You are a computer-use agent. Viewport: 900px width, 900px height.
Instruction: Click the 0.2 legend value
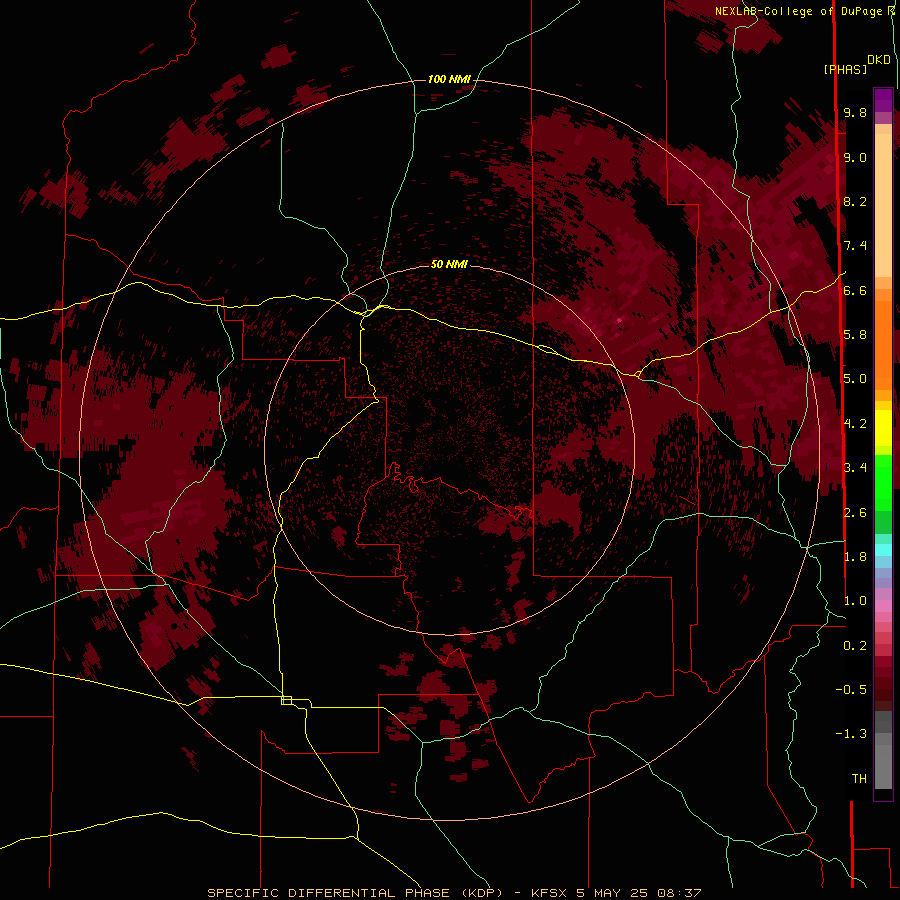coord(855,646)
